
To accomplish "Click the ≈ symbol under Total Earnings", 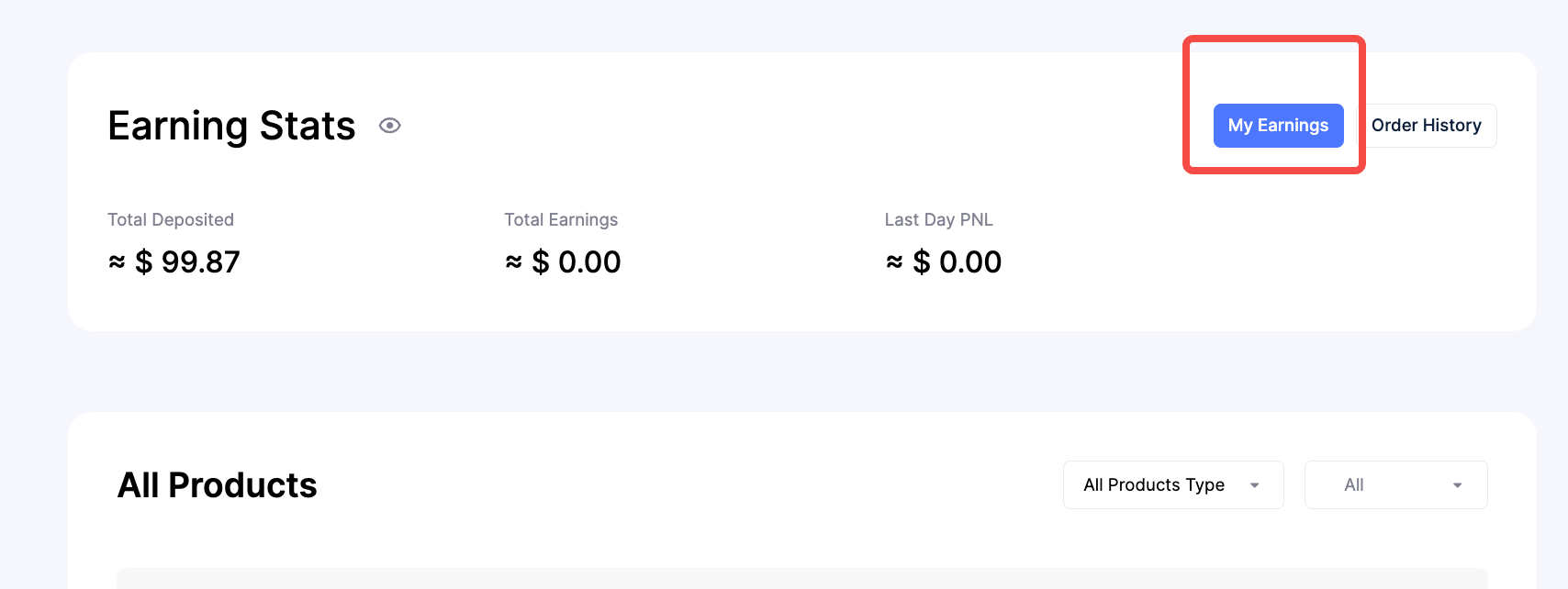I will tap(514, 262).
